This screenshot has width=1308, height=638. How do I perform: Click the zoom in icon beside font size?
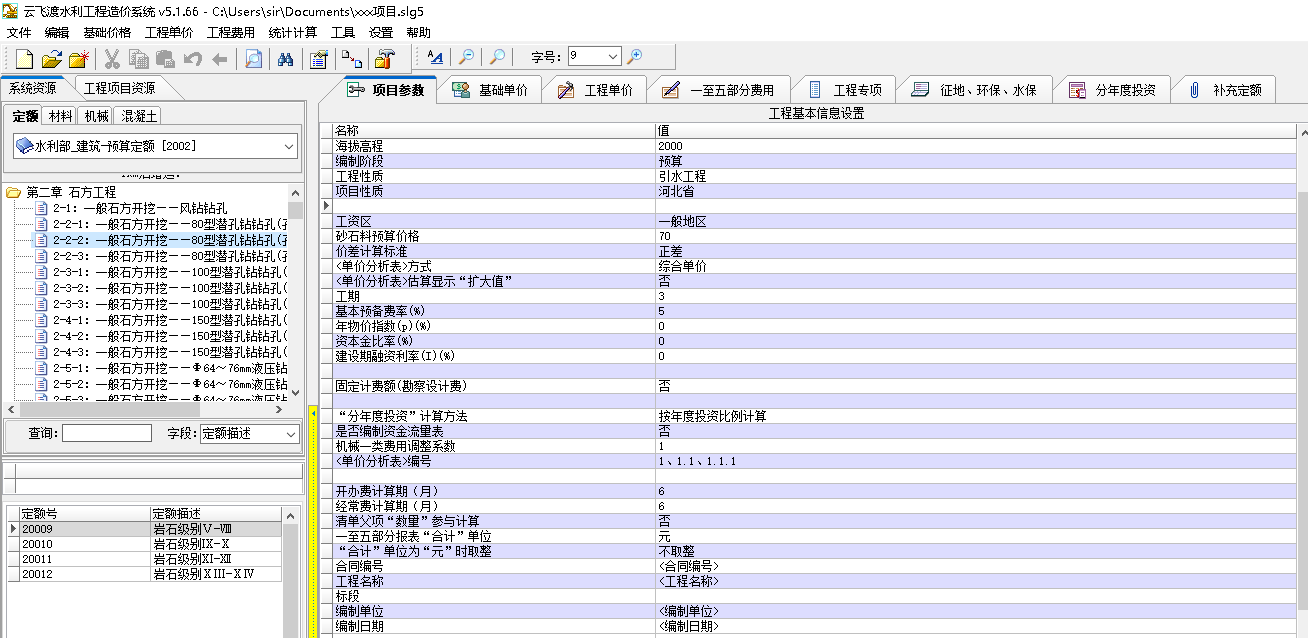[x=634, y=57]
